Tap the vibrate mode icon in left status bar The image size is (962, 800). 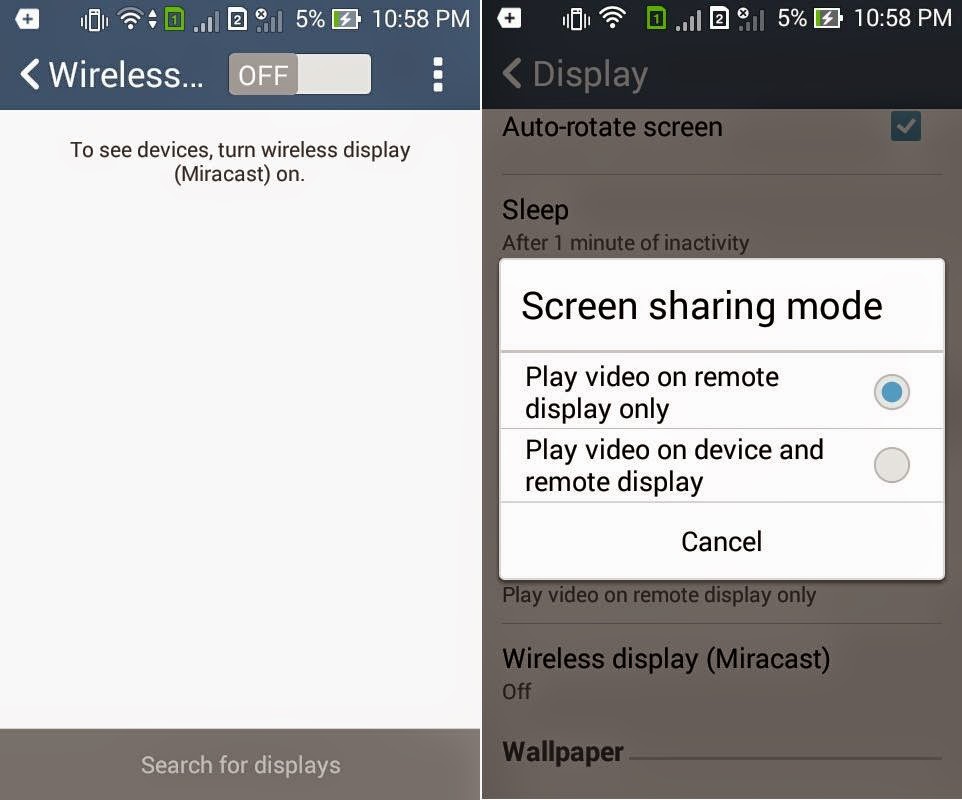[94, 20]
